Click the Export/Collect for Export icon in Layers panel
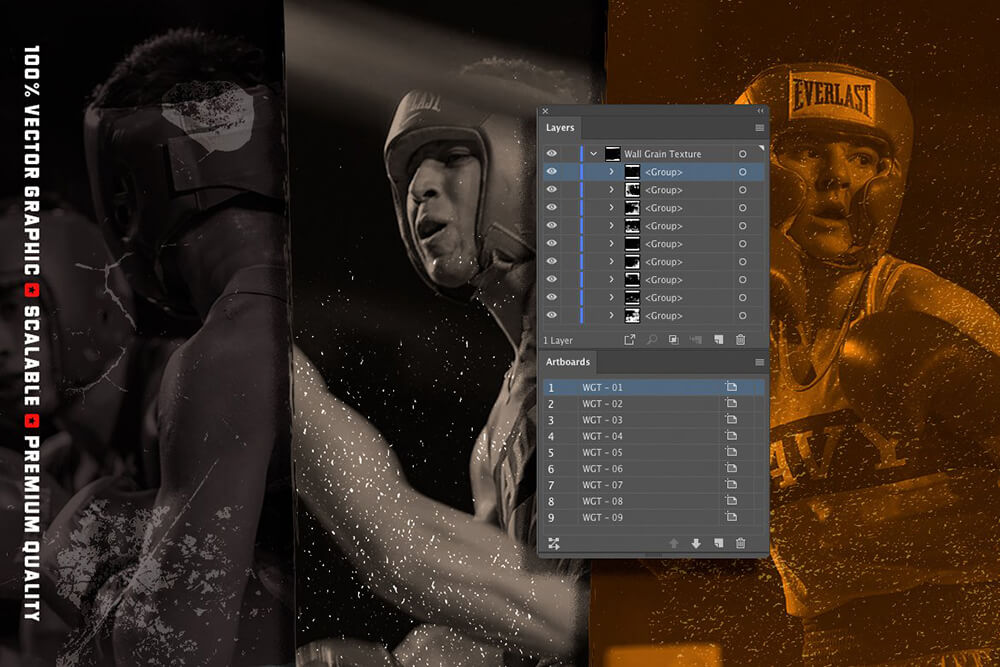 pos(630,340)
